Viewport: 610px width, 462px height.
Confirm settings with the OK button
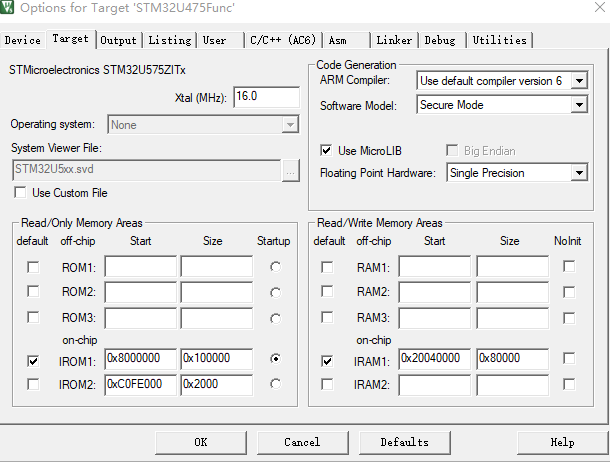point(201,442)
